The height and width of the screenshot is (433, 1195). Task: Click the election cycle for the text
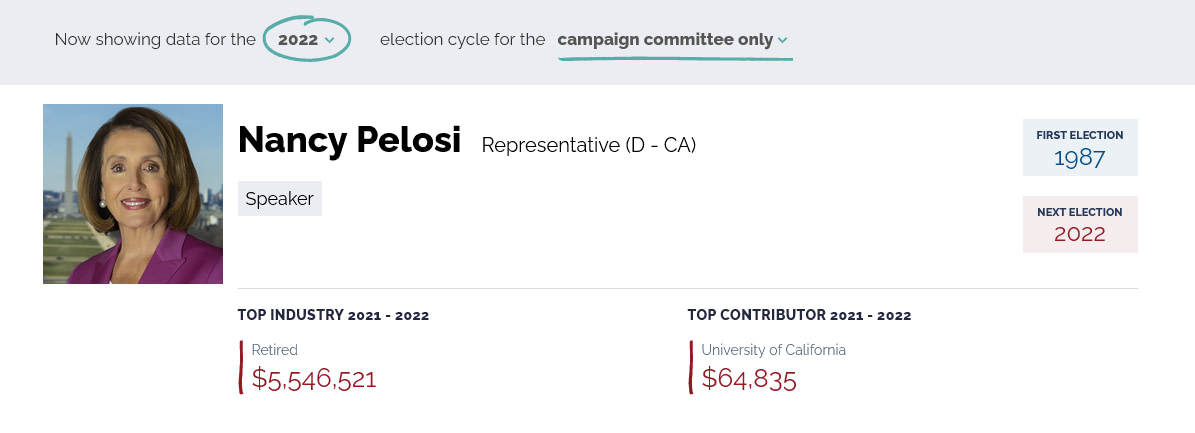coord(463,40)
